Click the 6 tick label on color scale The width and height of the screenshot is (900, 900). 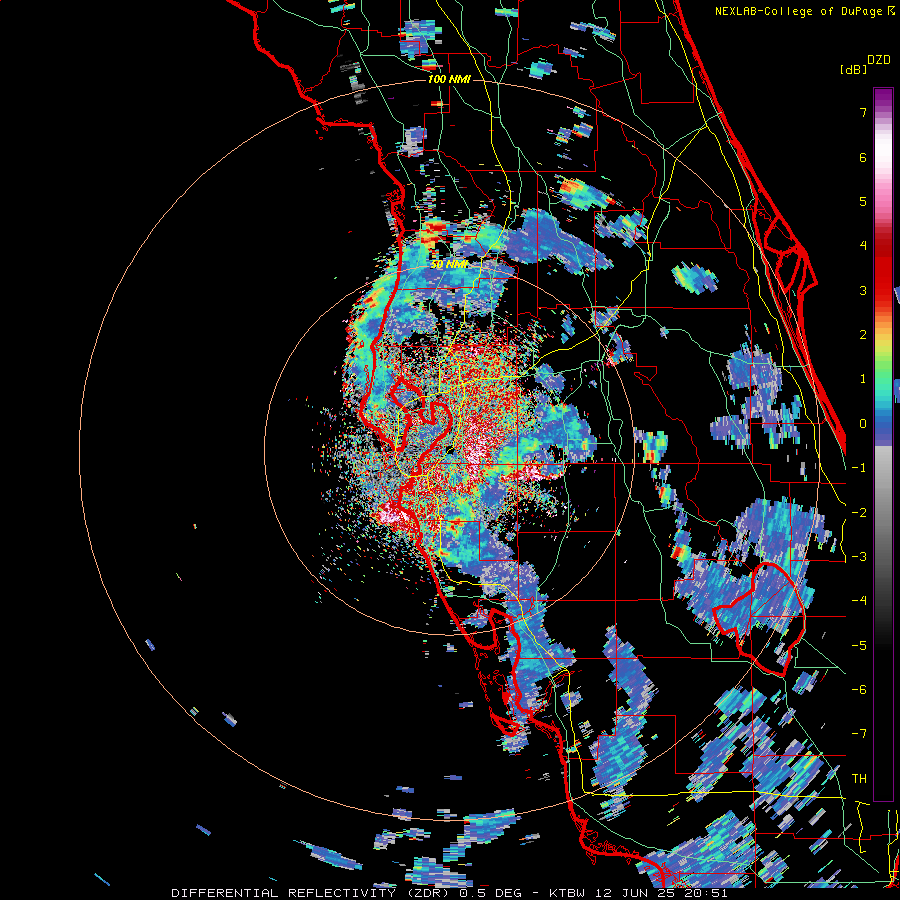coord(863,157)
